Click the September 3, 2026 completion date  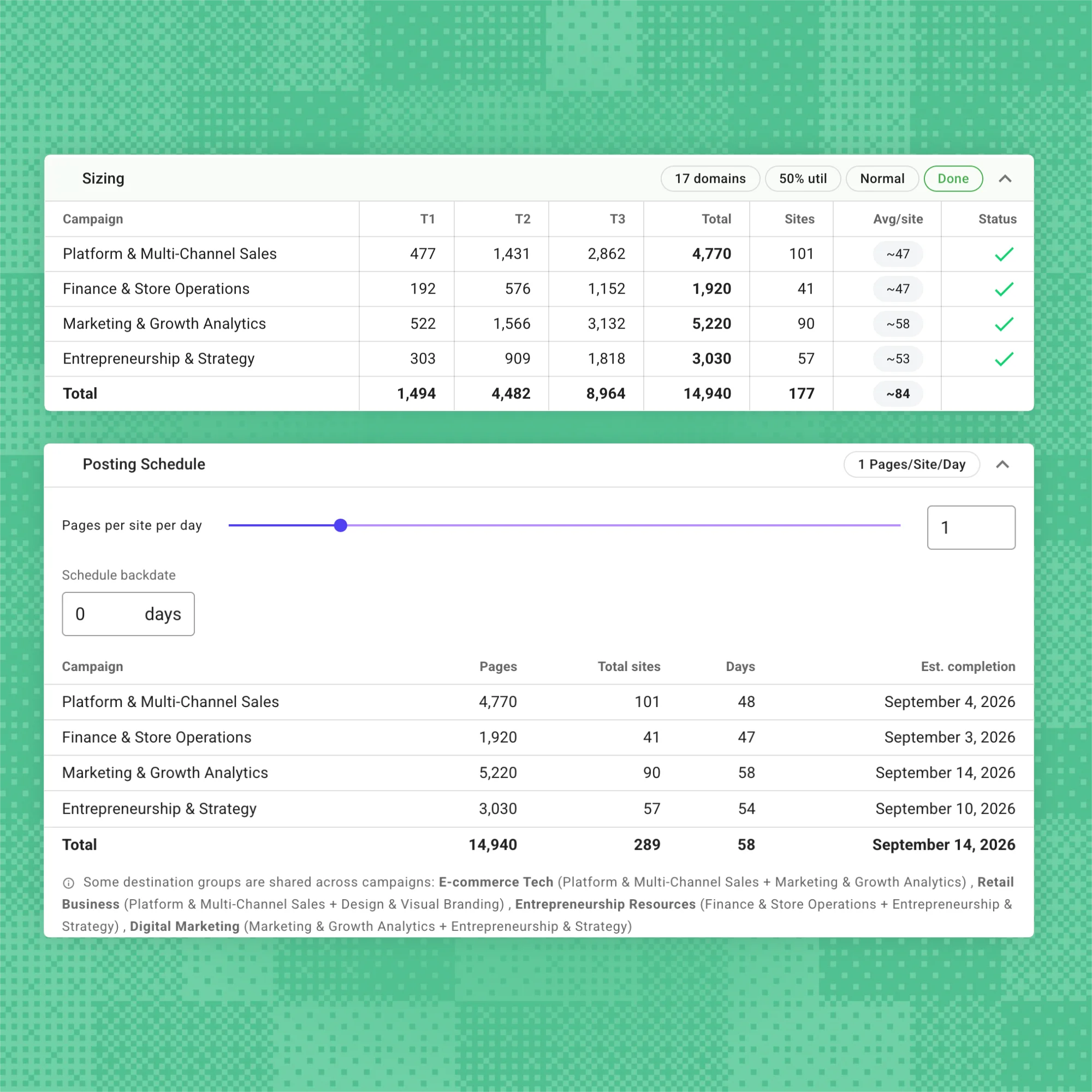tap(949, 738)
